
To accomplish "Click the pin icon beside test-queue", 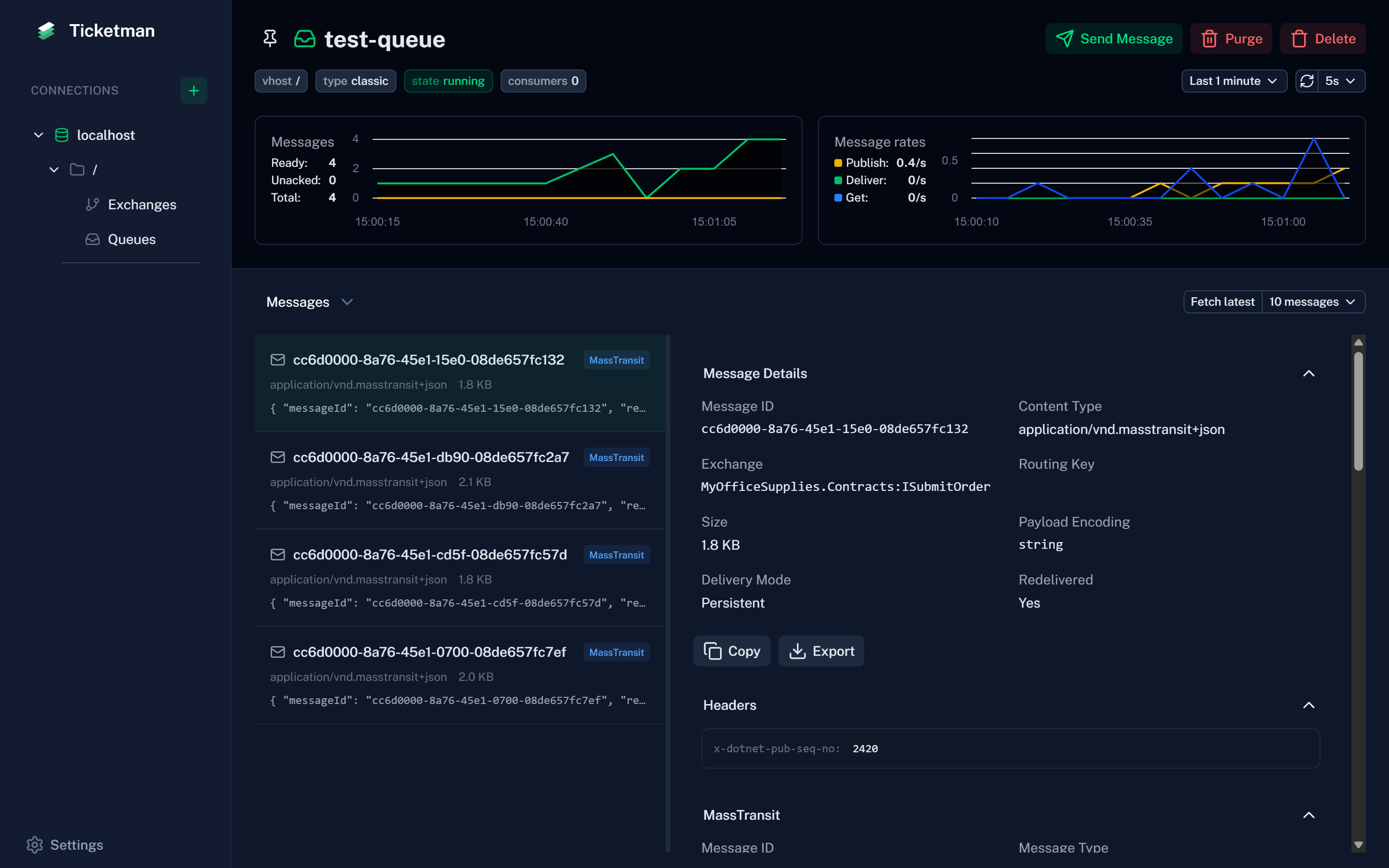I will [x=270, y=39].
